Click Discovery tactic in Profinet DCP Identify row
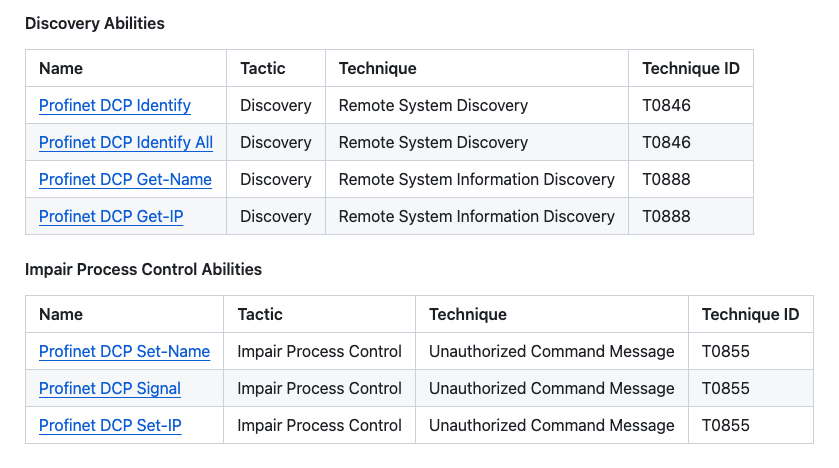Screen dimensions: 839x468 point(276,105)
